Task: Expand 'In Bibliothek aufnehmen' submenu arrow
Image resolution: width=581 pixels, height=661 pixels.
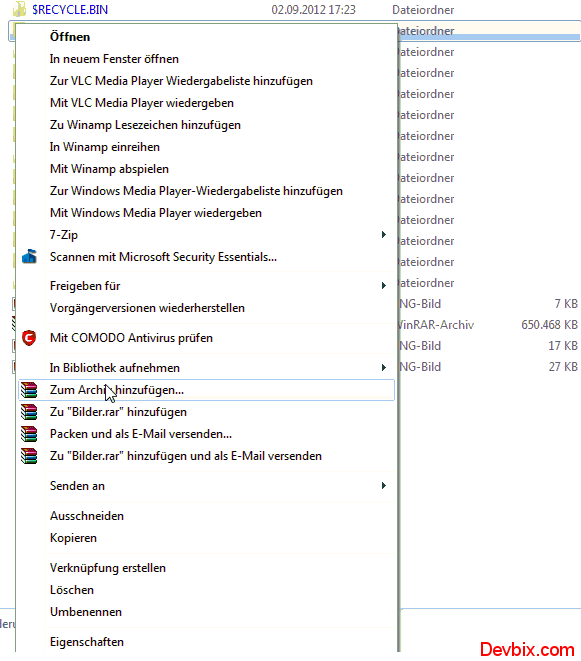Action: click(384, 368)
